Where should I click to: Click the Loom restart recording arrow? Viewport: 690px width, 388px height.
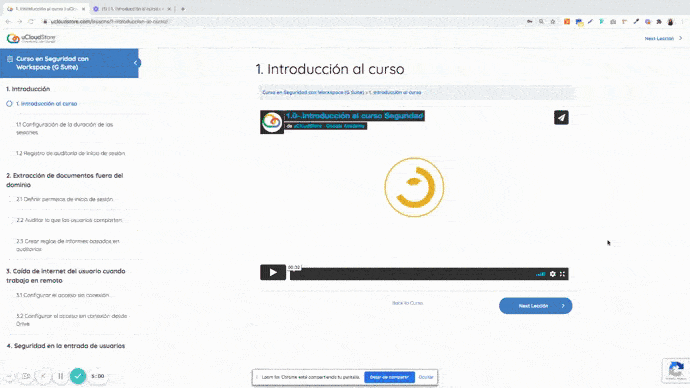click(x=43, y=376)
